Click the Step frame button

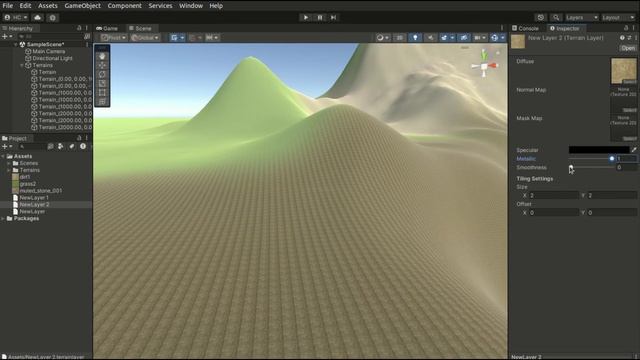tap(333, 18)
